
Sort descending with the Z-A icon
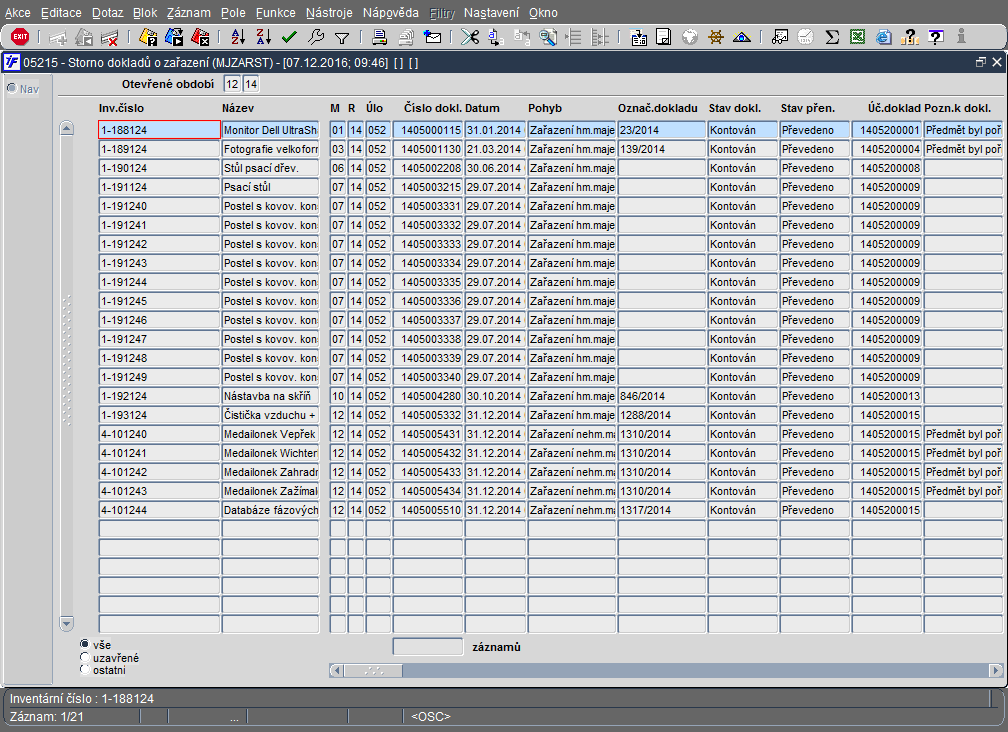click(x=264, y=37)
